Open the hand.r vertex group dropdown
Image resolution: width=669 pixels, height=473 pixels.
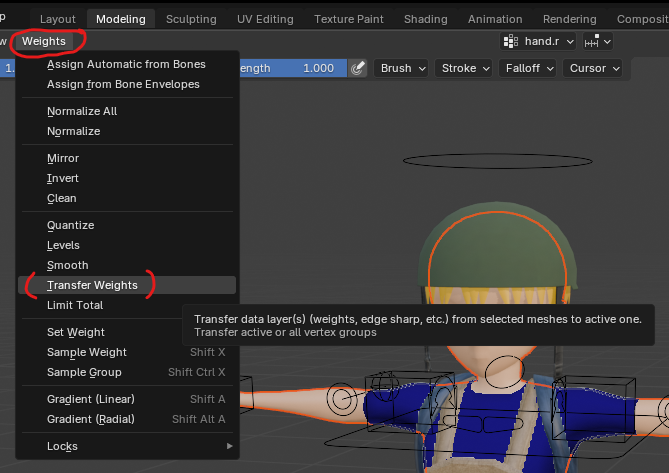point(540,41)
